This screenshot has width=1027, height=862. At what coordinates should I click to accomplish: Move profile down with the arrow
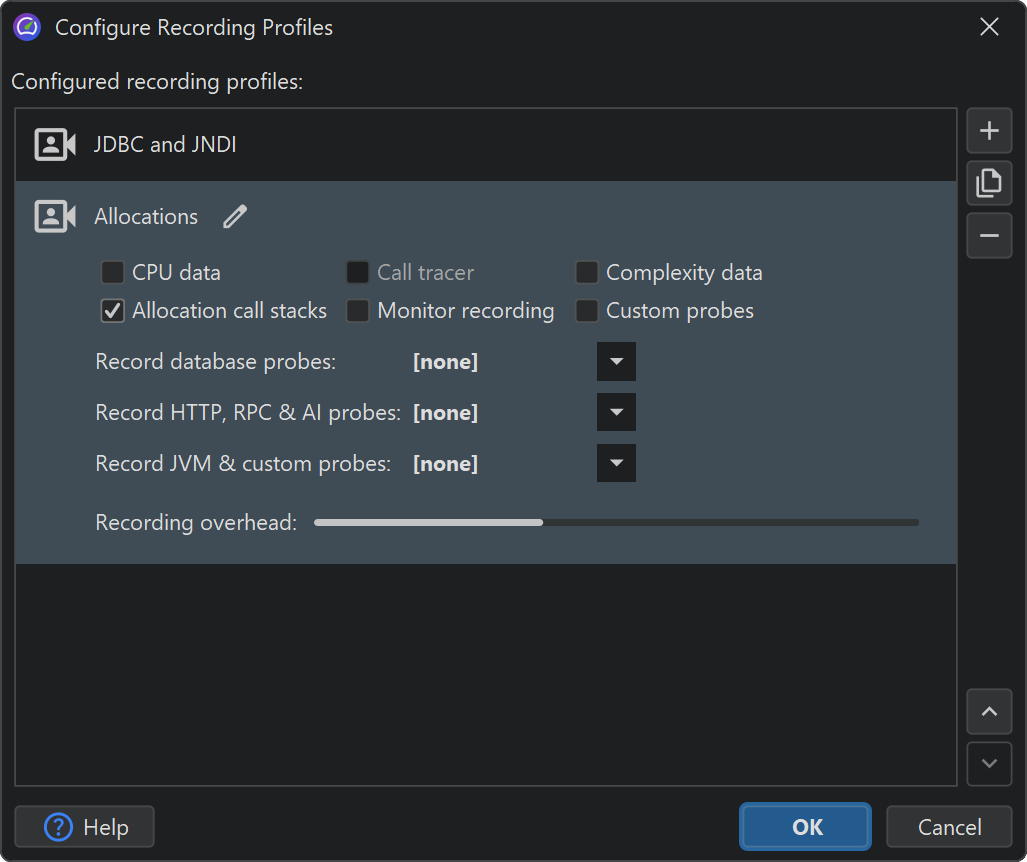click(x=989, y=764)
